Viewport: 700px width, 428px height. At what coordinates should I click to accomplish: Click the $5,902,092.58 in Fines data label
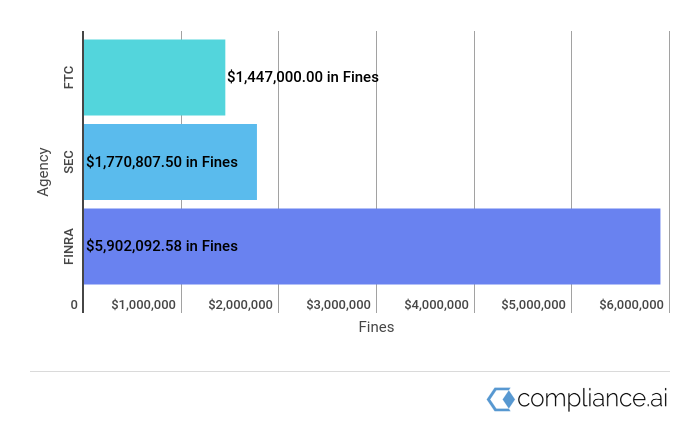pyautogui.click(x=162, y=246)
